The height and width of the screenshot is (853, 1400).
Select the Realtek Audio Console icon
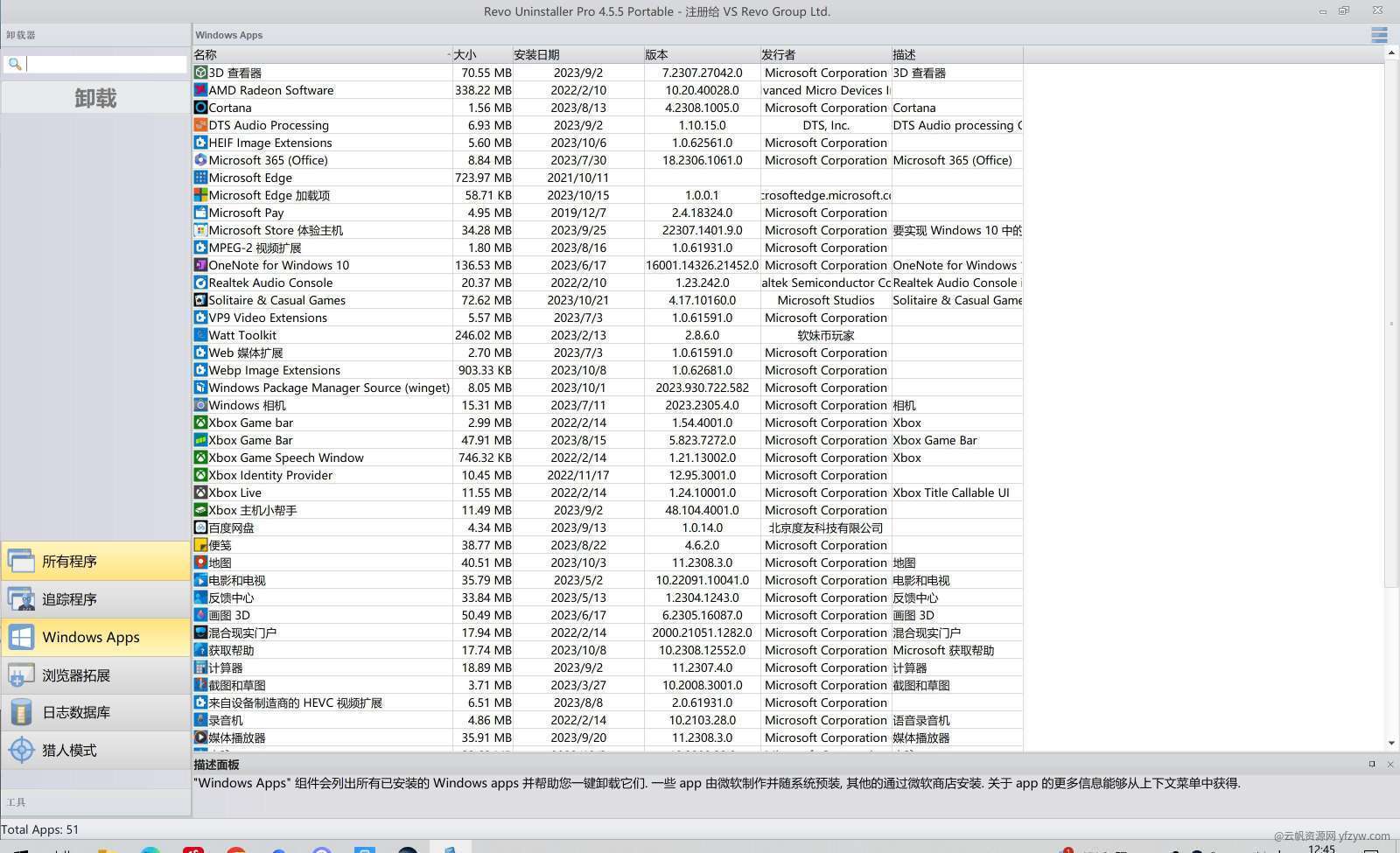click(x=200, y=283)
